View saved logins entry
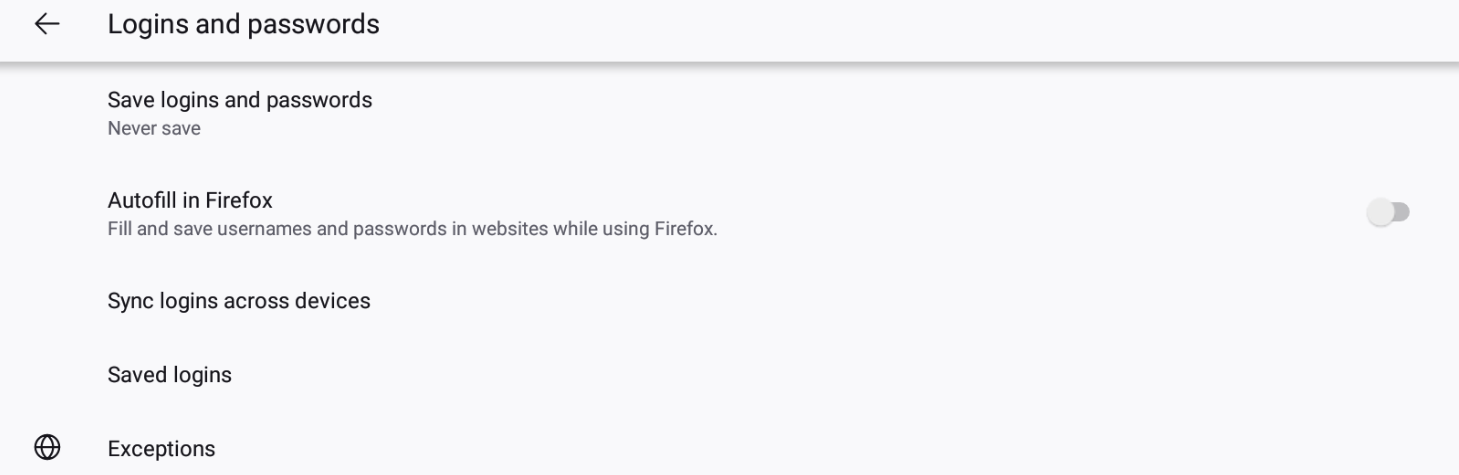Screen dimensions: 1459x475 pyautogui.click(x=729, y=375)
